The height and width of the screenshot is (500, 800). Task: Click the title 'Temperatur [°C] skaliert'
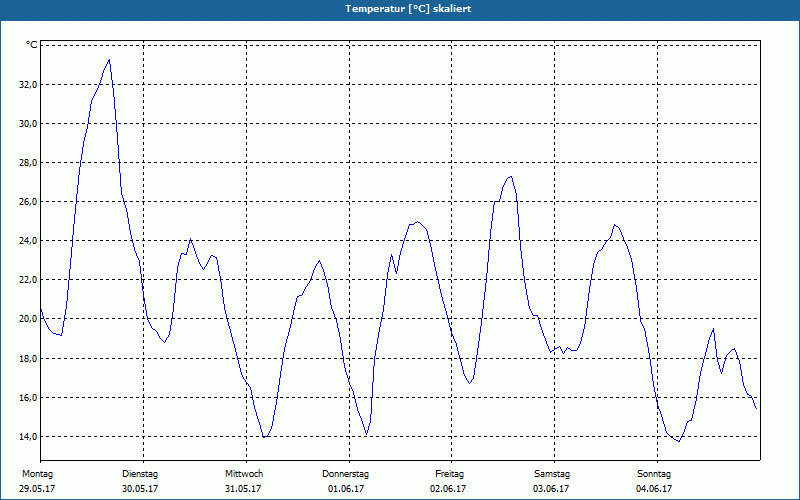tap(408, 9)
